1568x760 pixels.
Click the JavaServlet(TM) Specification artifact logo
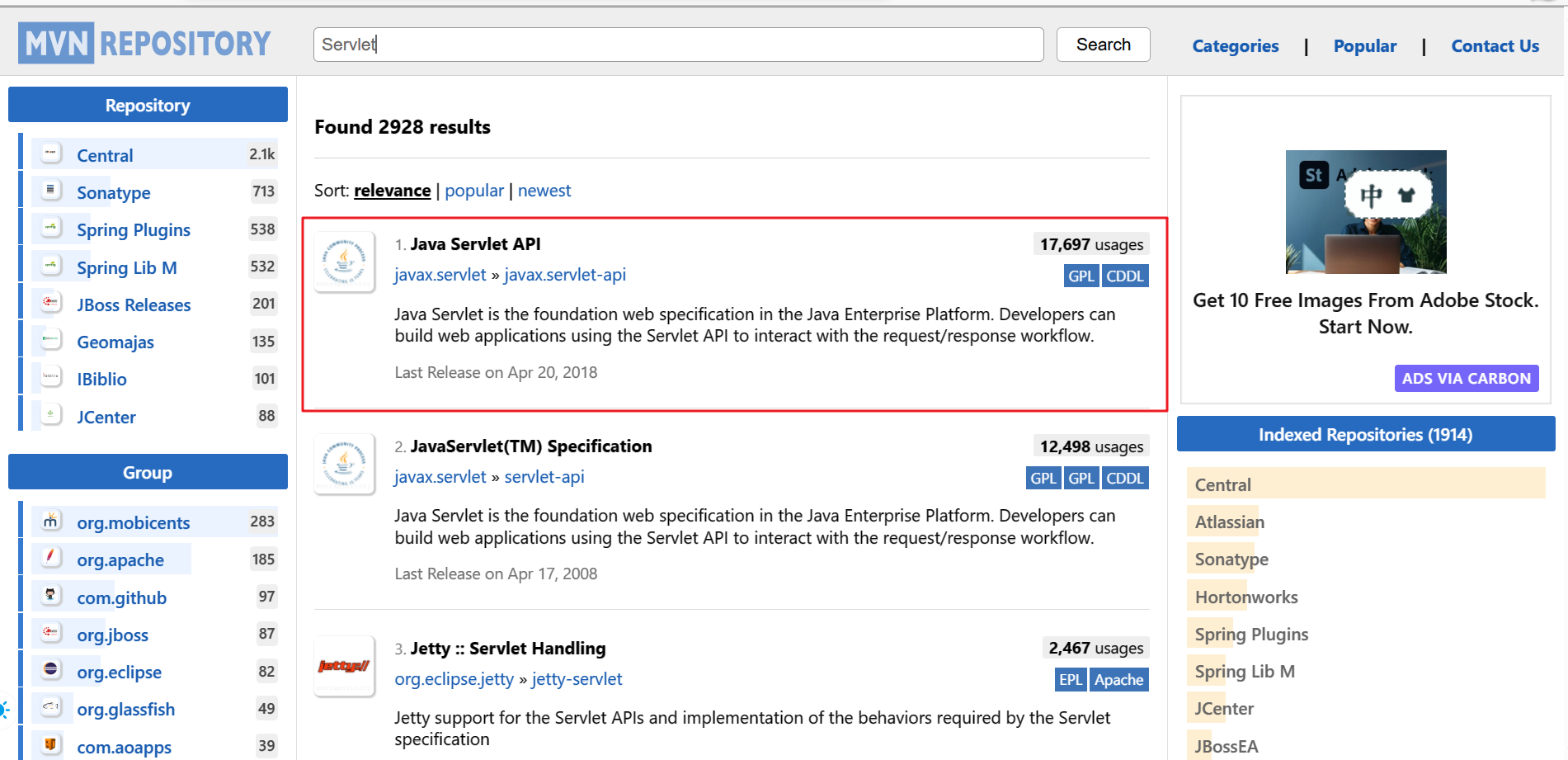[345, 464]
